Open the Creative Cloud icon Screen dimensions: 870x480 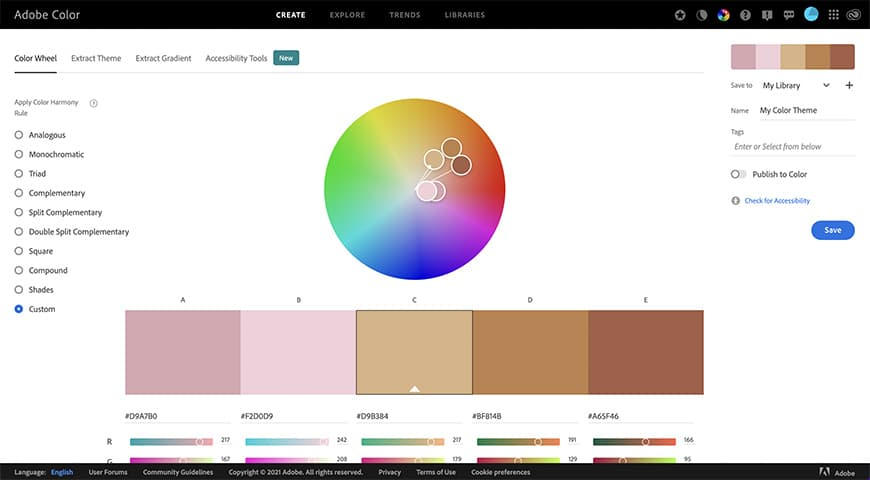[853, 15]
